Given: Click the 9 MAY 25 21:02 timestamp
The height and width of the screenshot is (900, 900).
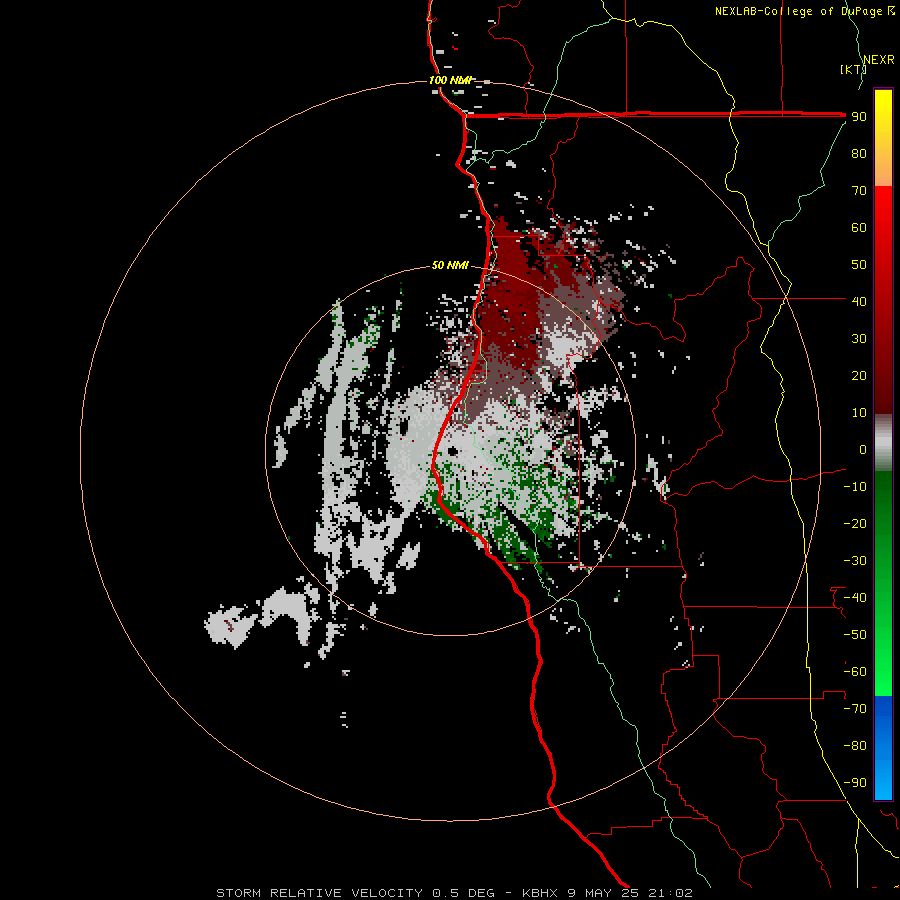Looking at the screenshot, I should pyautogui.click(x=630, y=893).
